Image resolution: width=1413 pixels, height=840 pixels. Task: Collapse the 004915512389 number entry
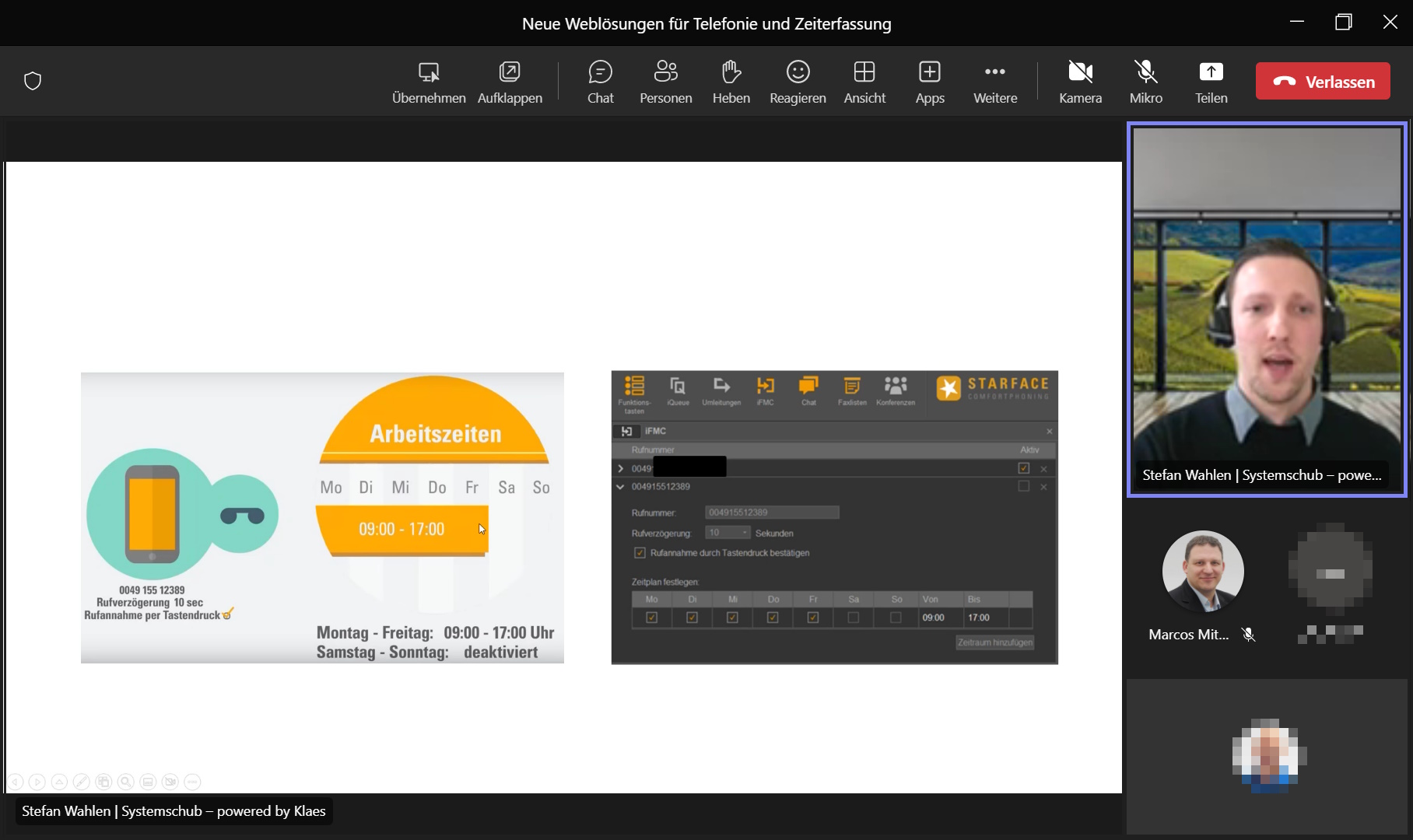point(620,487)
